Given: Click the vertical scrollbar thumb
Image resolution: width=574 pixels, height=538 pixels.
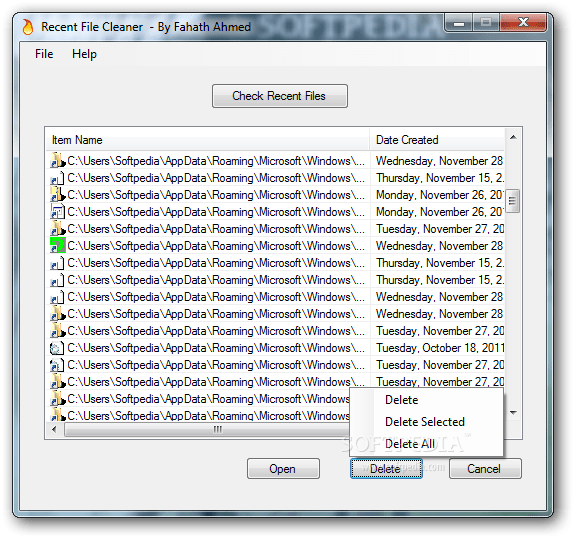Looking at the screenshot, I should 513,201.
